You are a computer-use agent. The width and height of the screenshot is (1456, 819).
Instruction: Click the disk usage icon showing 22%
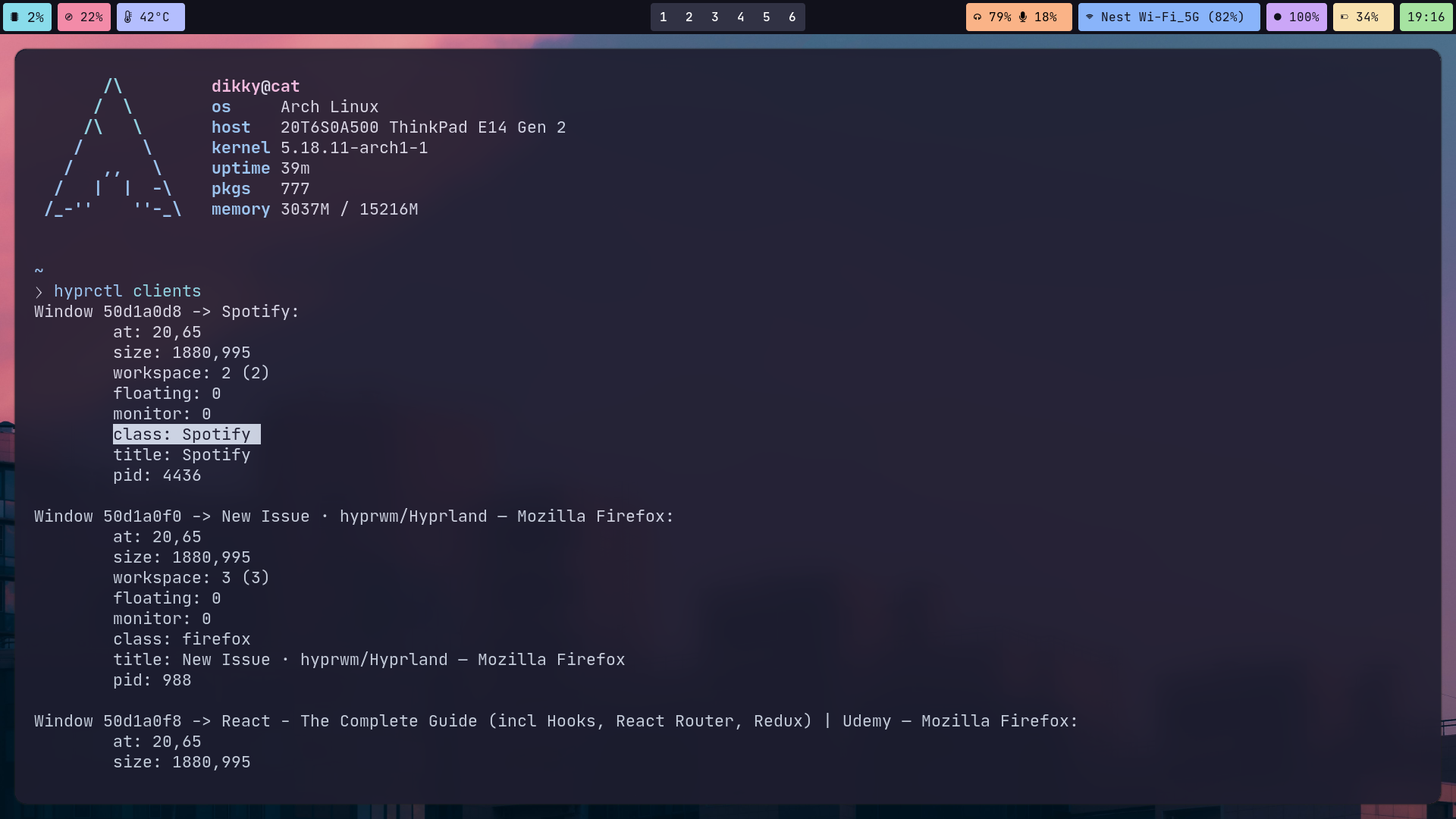click(x=70, y=17)
